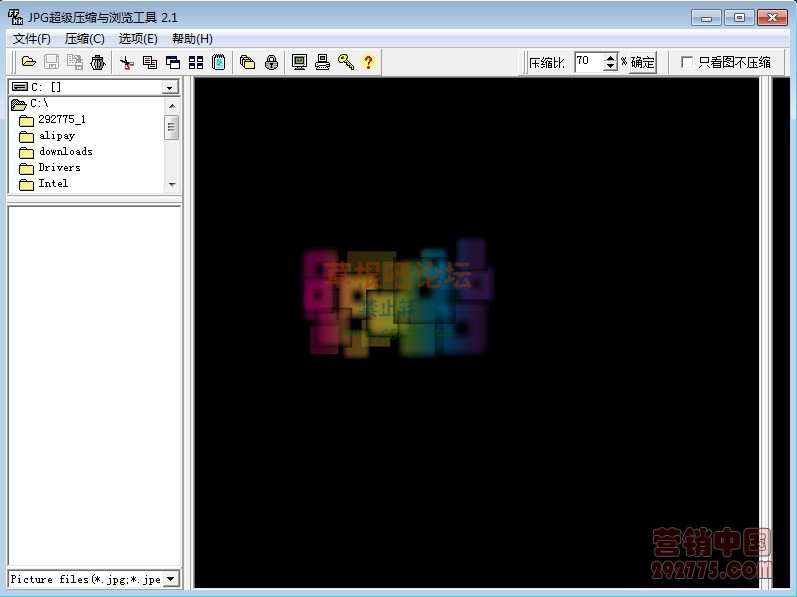Image resolution: width=797 pixels, height=597 pixels.
Task: Open the 压缩(C) menu
Action: coord(84,38)
